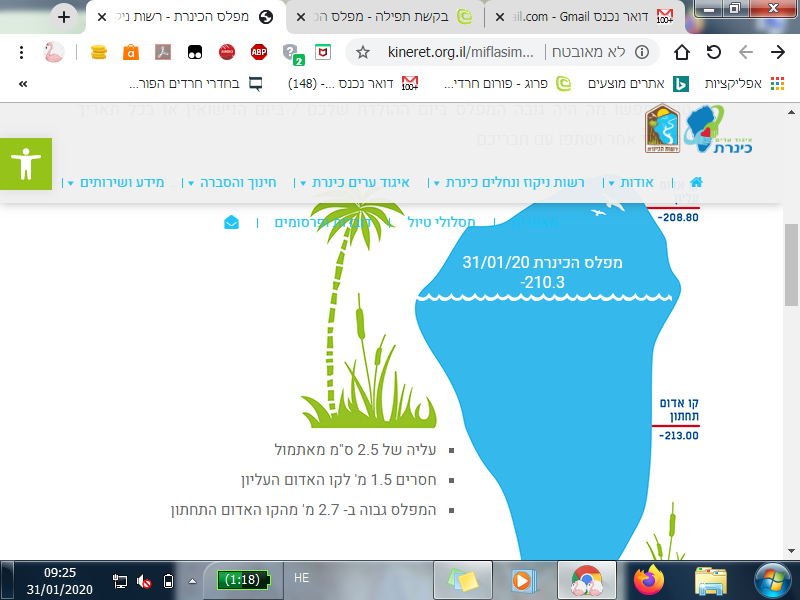Image resolution: width=800 pixels, height=600 pixels.
Task: Click the envelope contact icon
Action: pos(231,222)
